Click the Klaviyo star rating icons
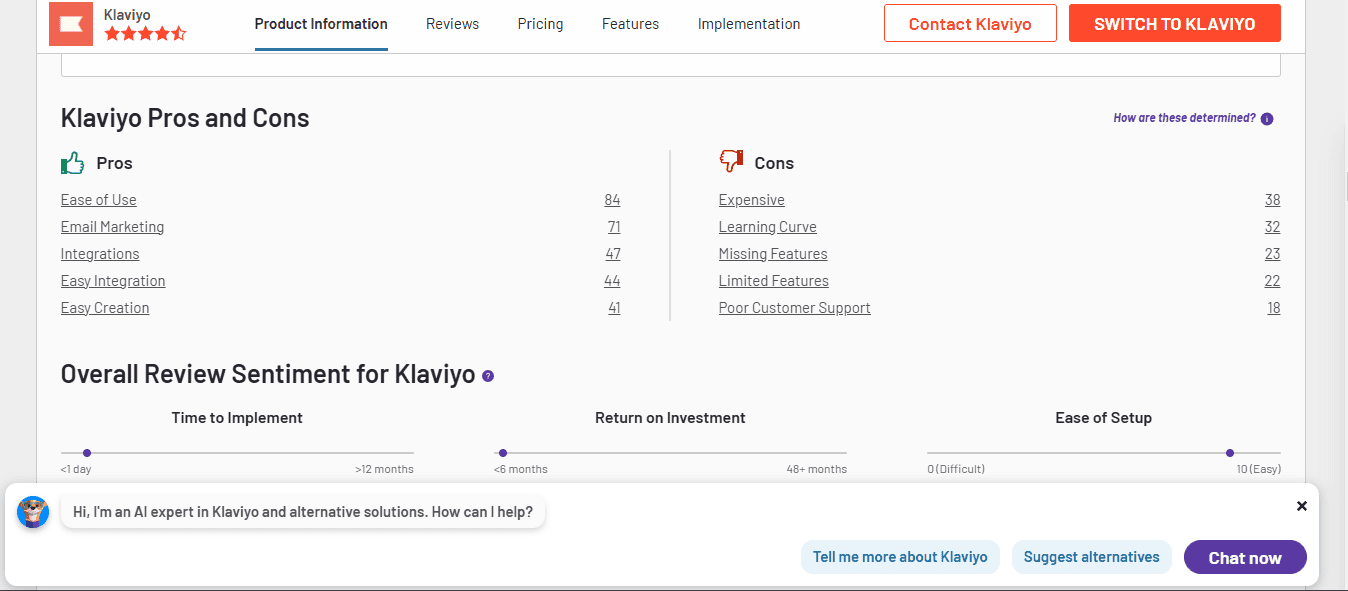This screenshot has width=1348, height=591. (x=145, y=33)
